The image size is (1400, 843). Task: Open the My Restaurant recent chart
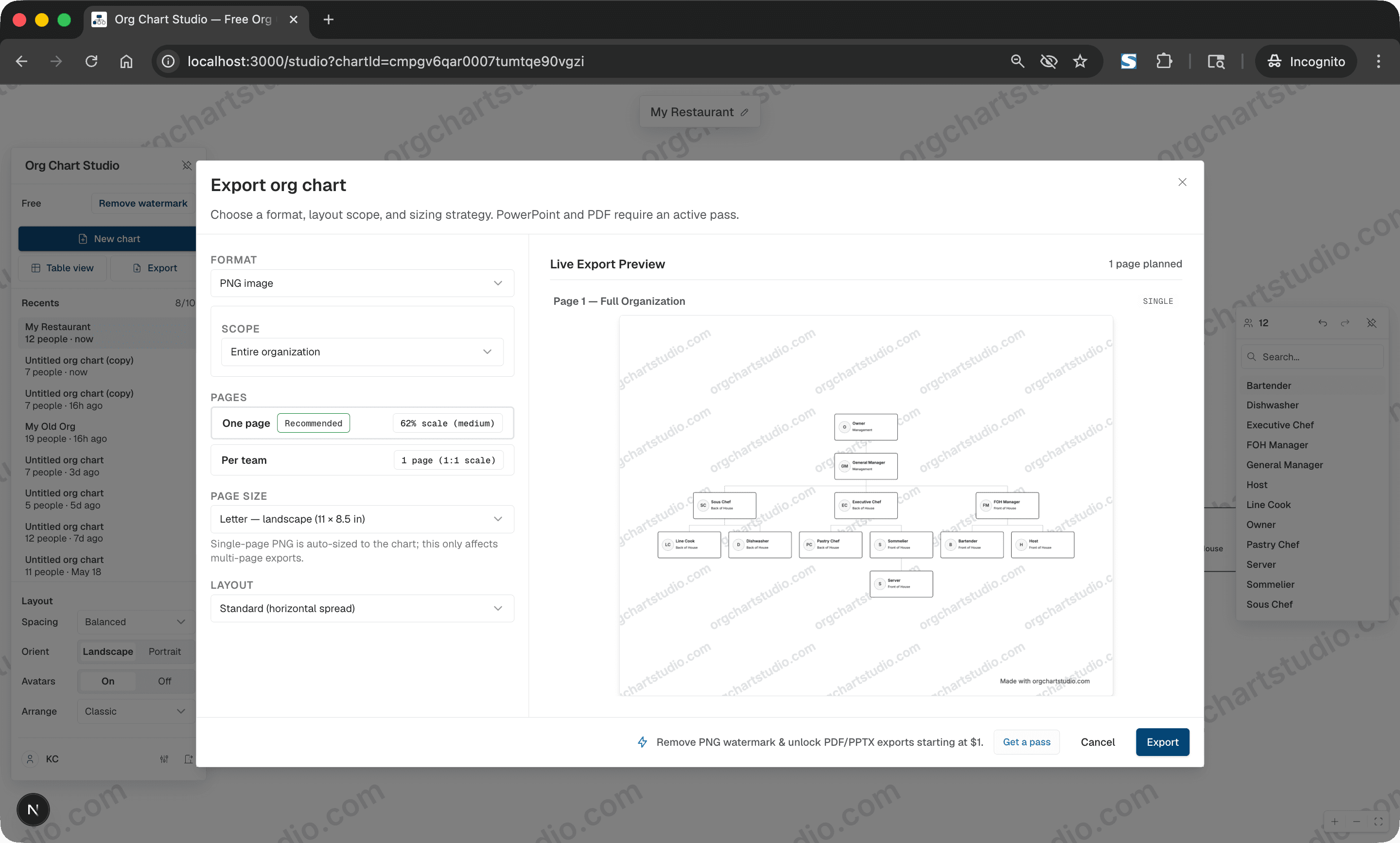(x=108, y=333)
